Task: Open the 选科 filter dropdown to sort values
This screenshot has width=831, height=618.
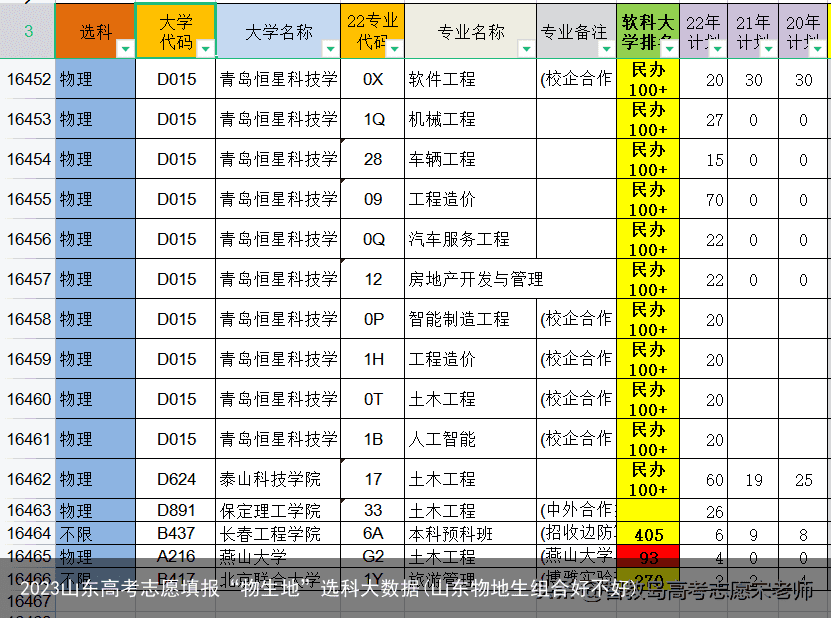Action: pos(125,50)
